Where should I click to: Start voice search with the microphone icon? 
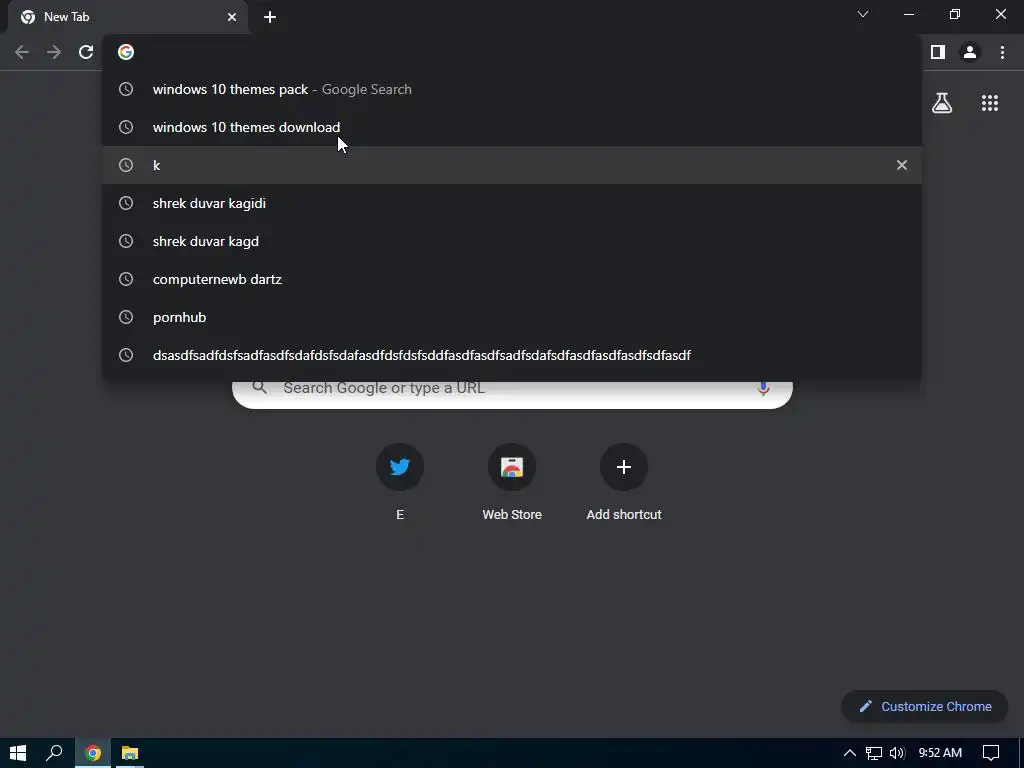[763, 389]
